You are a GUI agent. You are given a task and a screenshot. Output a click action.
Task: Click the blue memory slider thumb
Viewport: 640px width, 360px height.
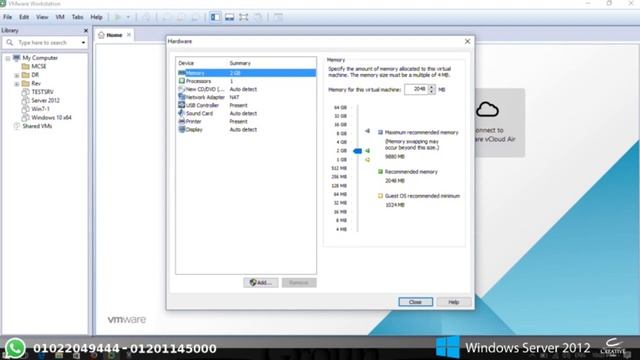(358, 151)
